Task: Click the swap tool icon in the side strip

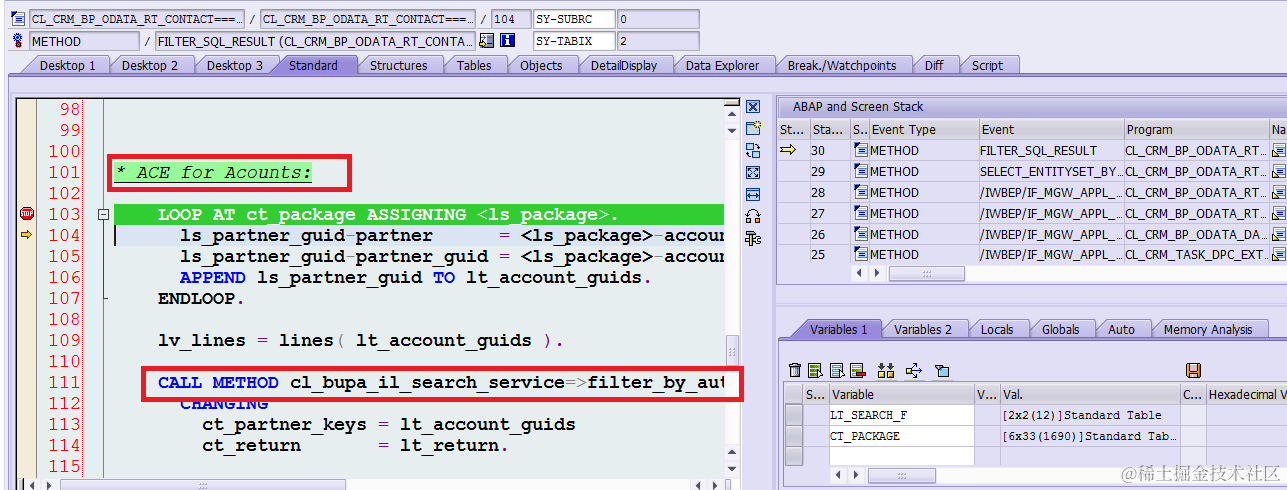Action: (754, 151)
